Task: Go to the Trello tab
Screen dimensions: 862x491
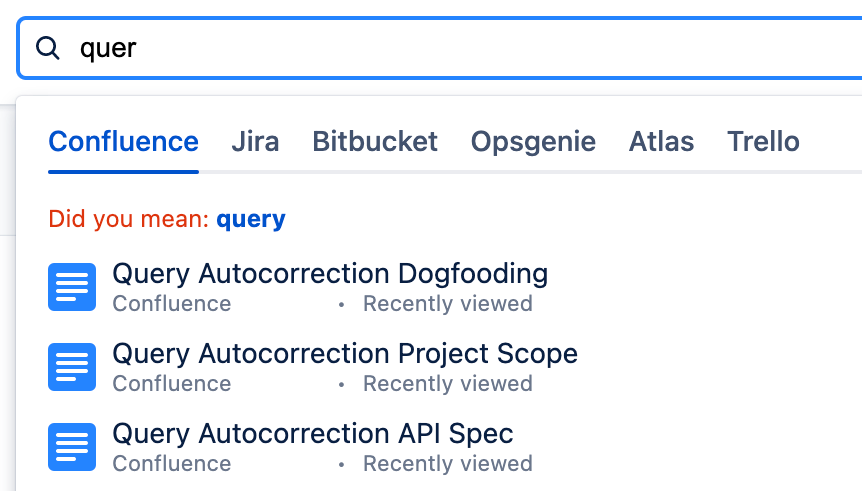Action: pyautogui.click(x=763, y=142)
